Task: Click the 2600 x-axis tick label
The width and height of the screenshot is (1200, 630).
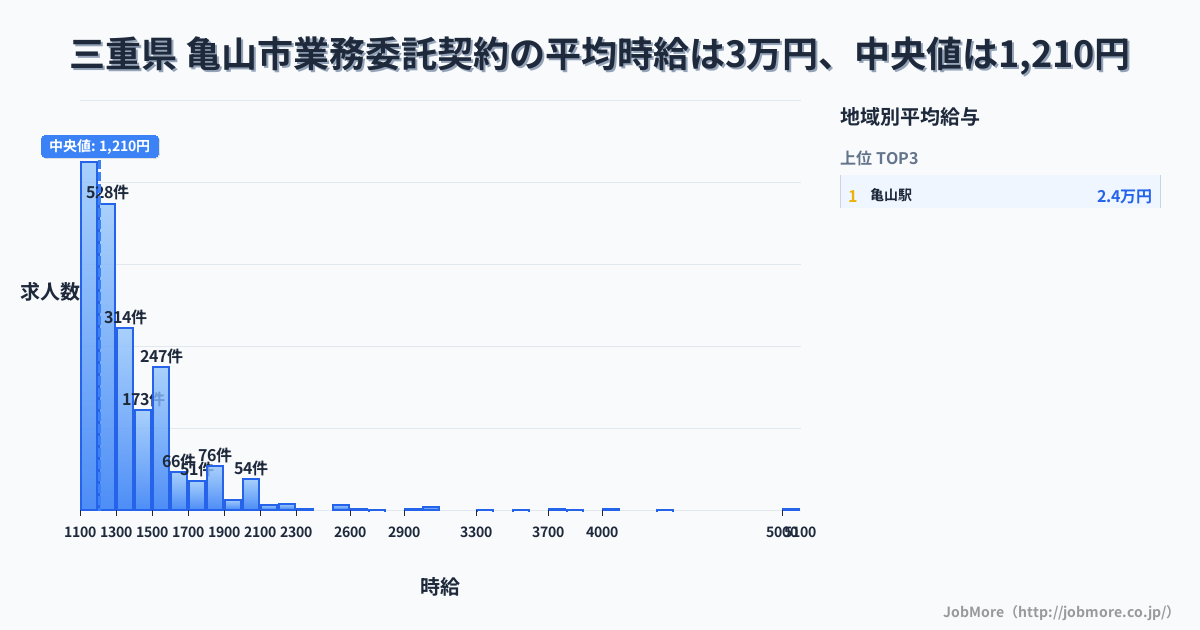Action: (350, 532)
